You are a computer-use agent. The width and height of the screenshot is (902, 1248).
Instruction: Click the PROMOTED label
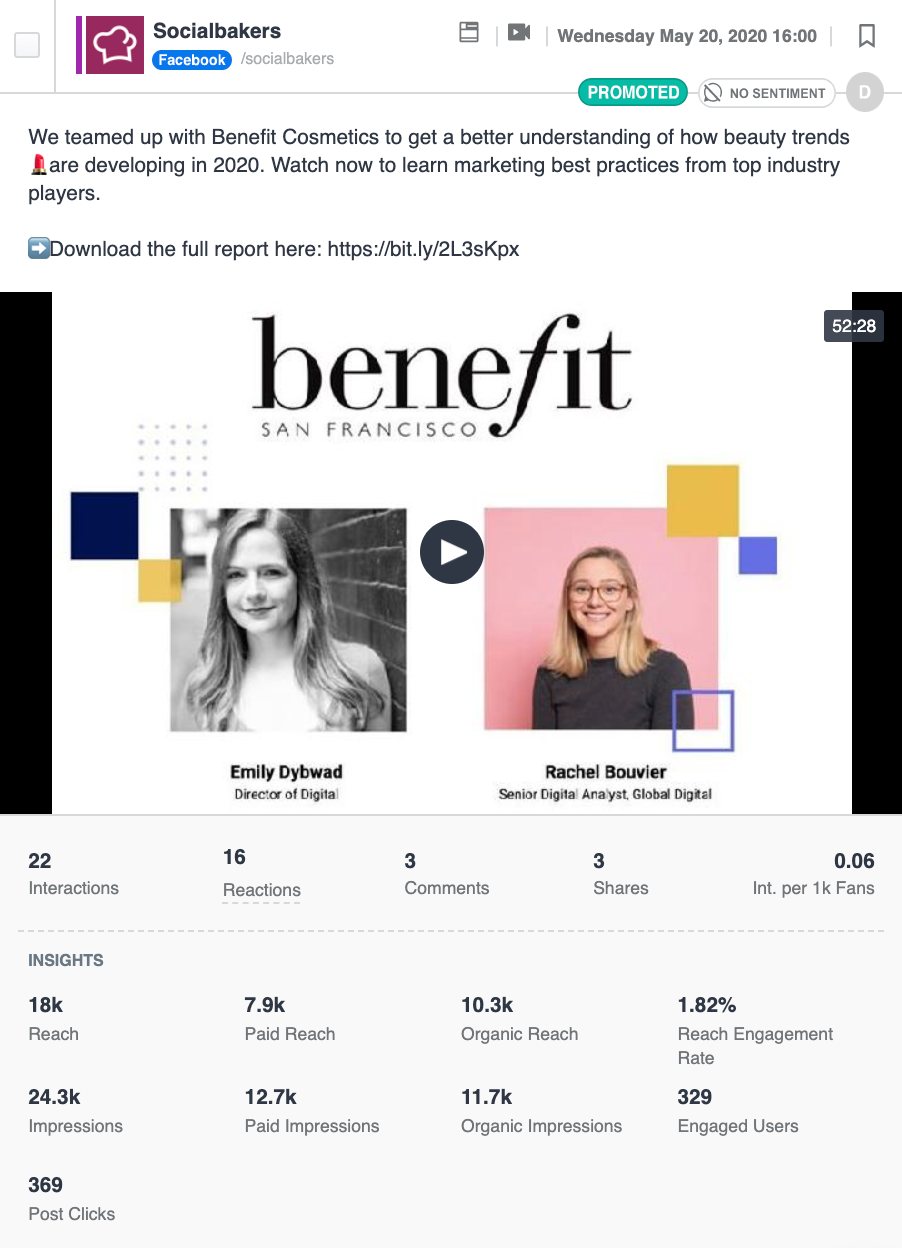[x=633, y=92]
